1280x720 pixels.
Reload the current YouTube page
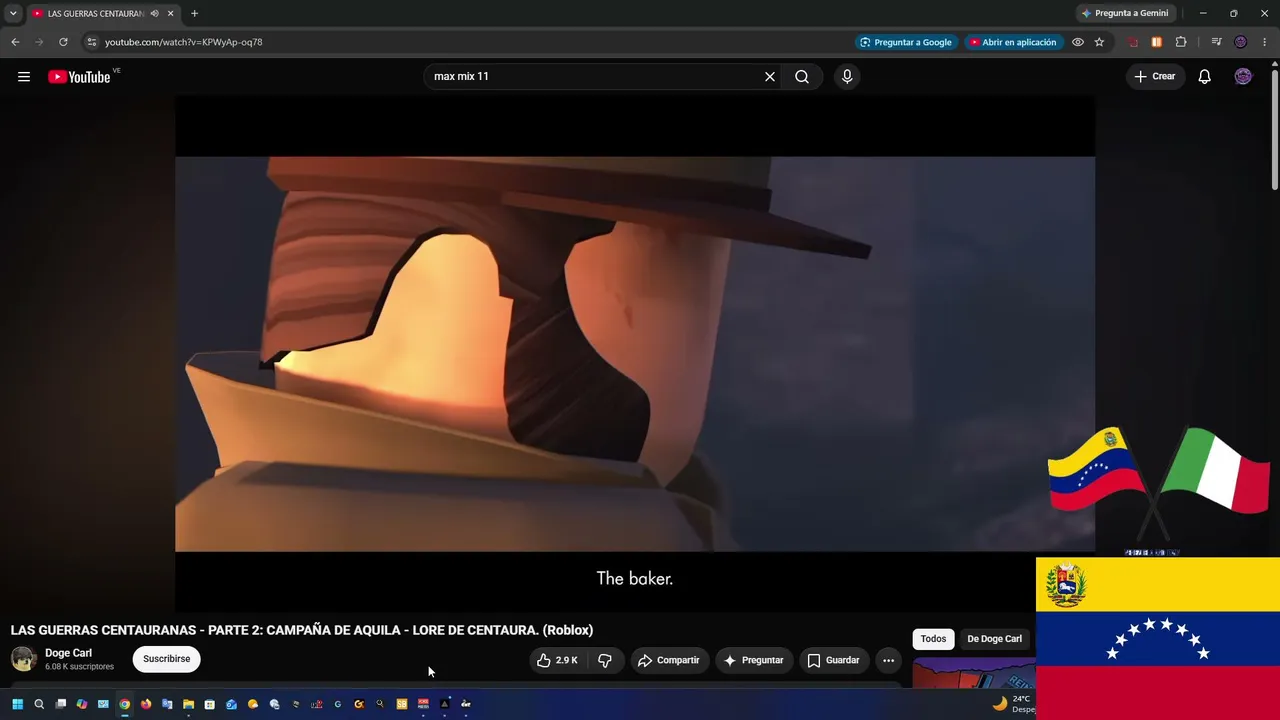(x=63, y=42)
